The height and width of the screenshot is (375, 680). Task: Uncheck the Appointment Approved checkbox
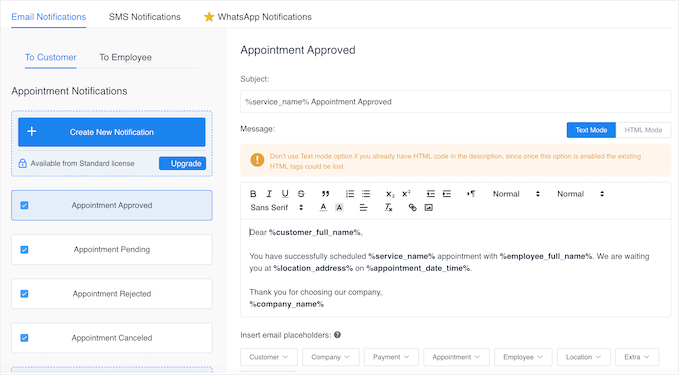point(24,205)
